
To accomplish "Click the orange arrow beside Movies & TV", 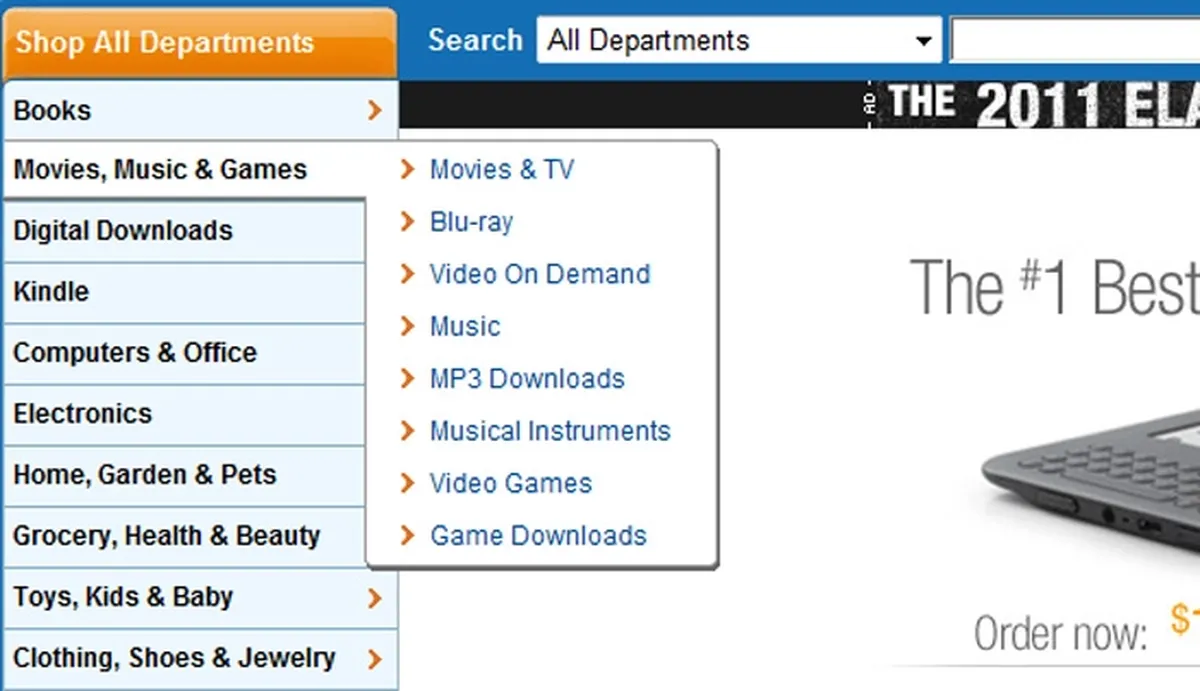I will coord(407,169).
